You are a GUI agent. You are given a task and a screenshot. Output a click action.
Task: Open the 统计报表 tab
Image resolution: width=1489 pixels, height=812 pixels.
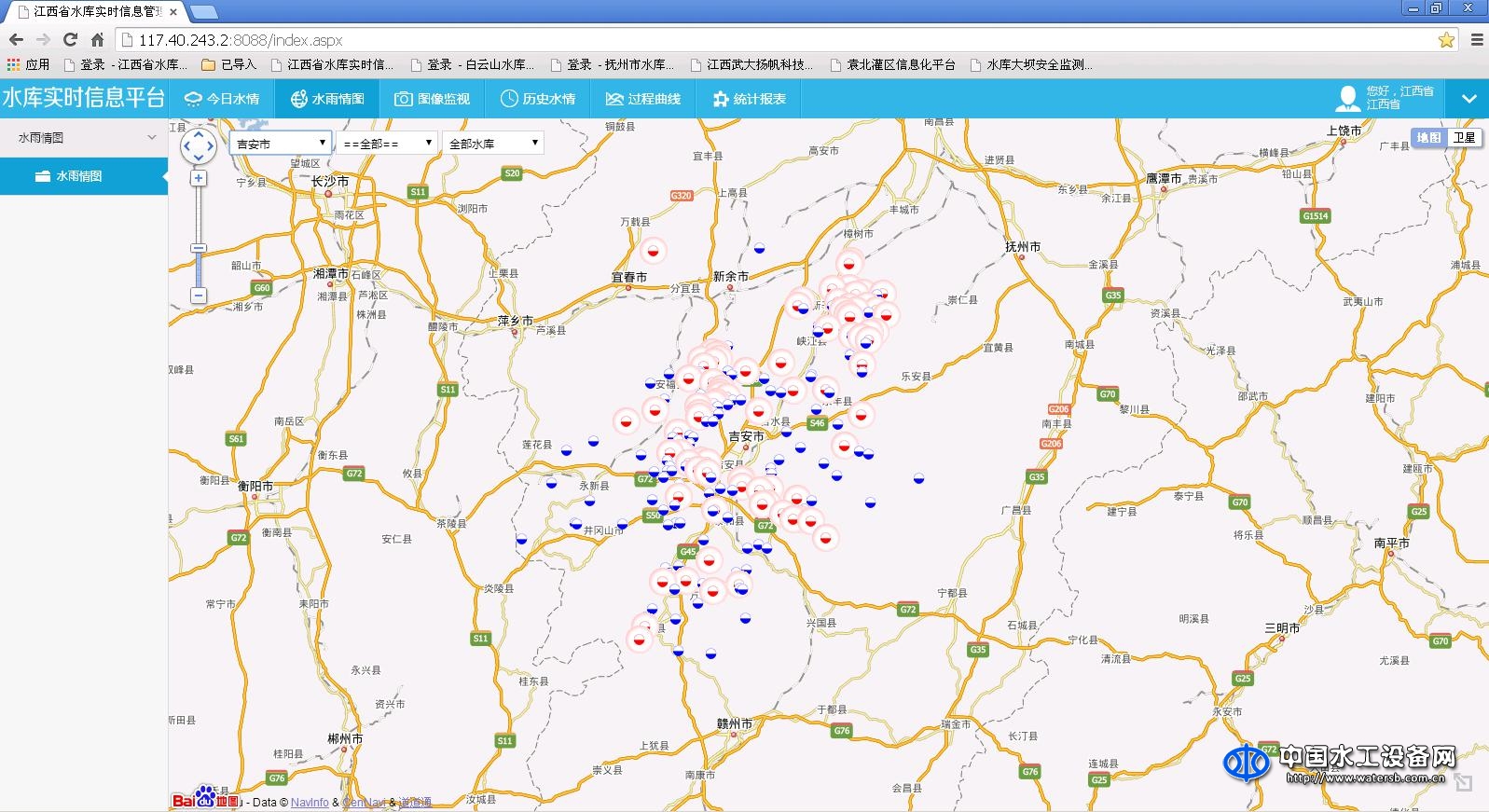(749, 99)
